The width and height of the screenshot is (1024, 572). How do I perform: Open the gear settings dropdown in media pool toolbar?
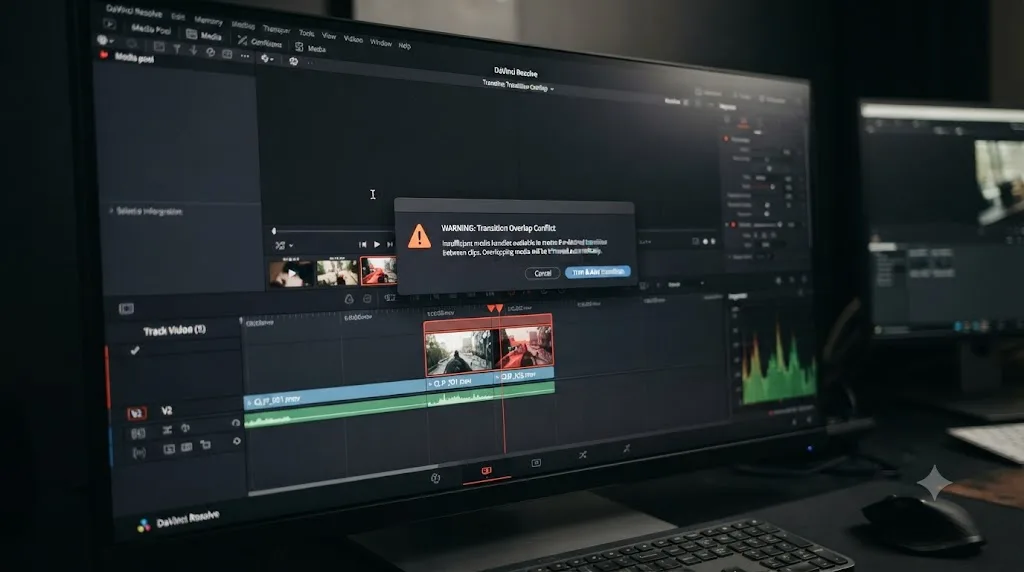267,59
